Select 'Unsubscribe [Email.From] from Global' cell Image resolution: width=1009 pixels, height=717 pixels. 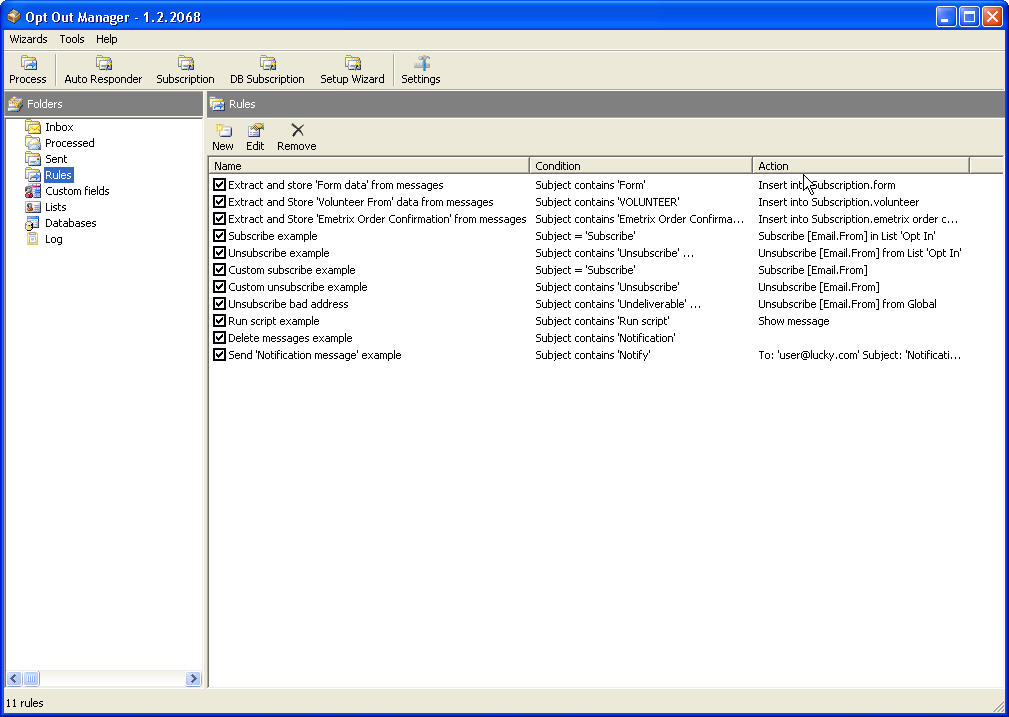[847, 304]
